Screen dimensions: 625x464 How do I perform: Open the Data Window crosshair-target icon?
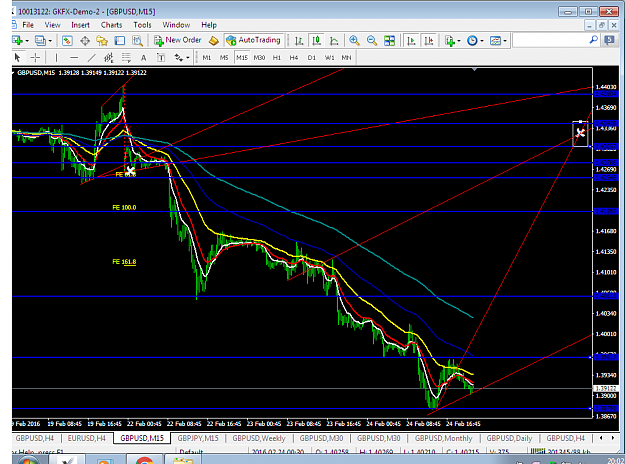85,41
